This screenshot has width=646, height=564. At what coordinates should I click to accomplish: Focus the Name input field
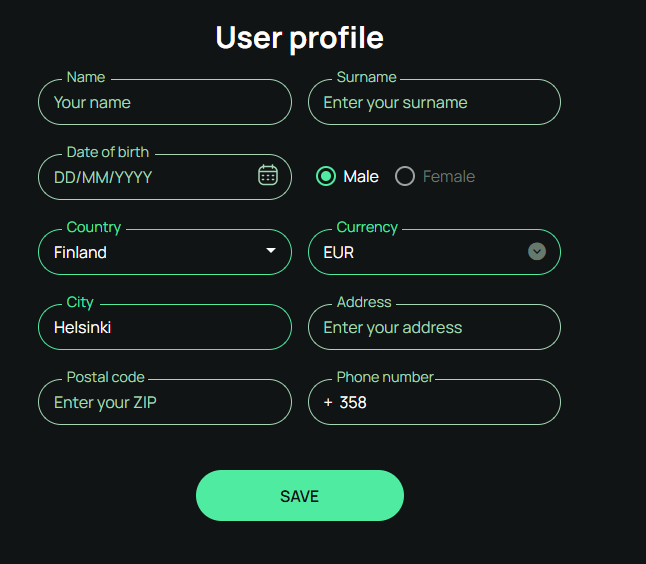click(165, 102)
